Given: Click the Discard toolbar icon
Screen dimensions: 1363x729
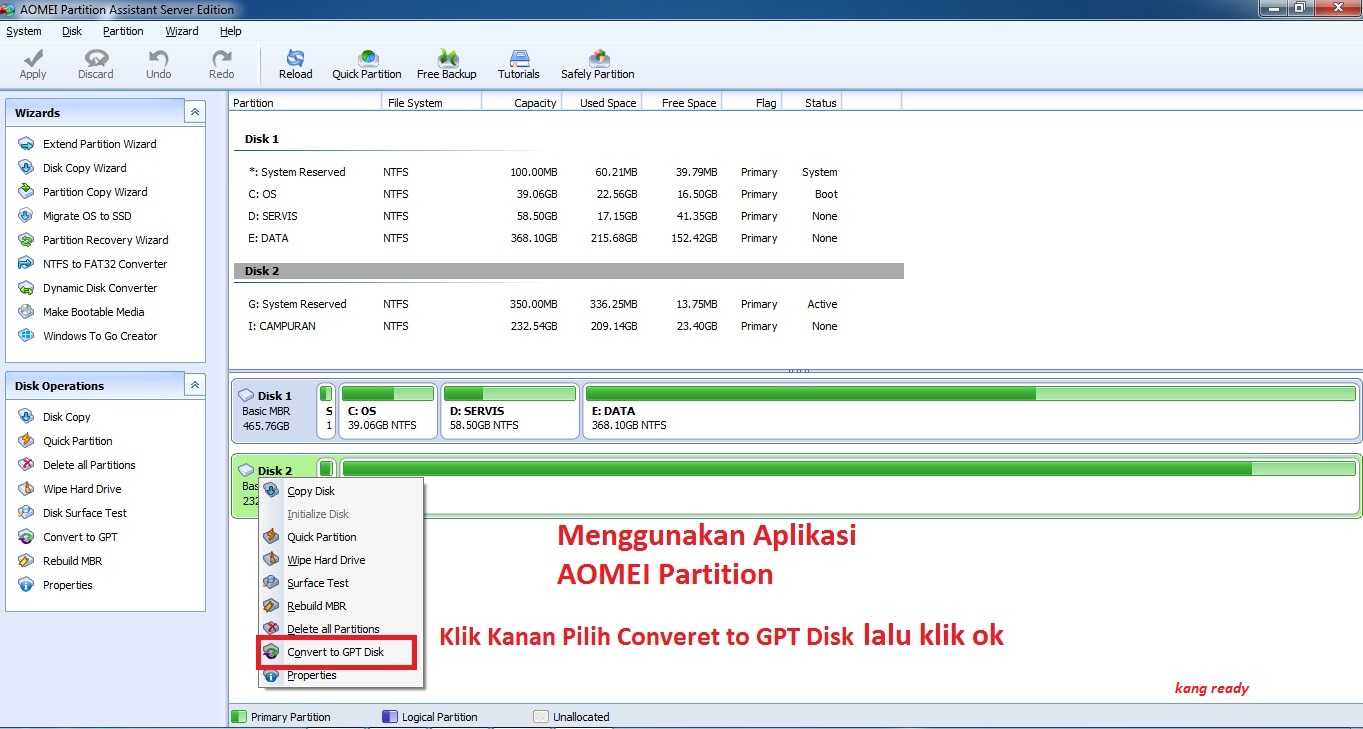Looking at the screenshot, I should [x=96, y=64].
